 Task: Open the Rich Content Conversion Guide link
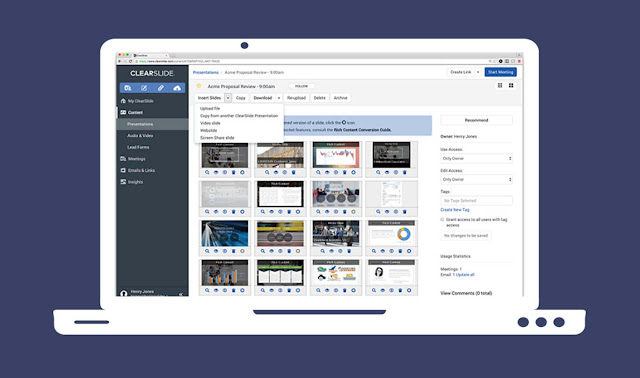coord(362,130)
